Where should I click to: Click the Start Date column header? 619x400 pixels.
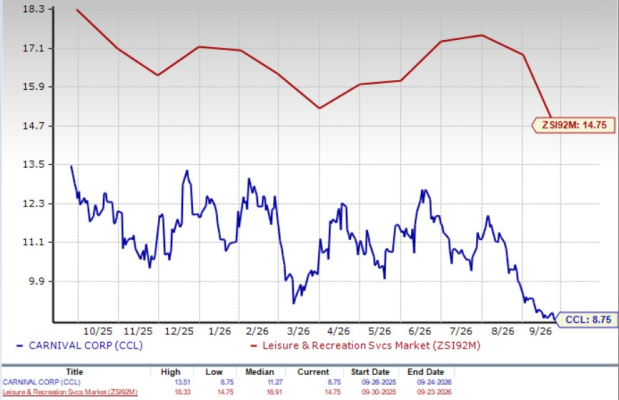(370, 372)
